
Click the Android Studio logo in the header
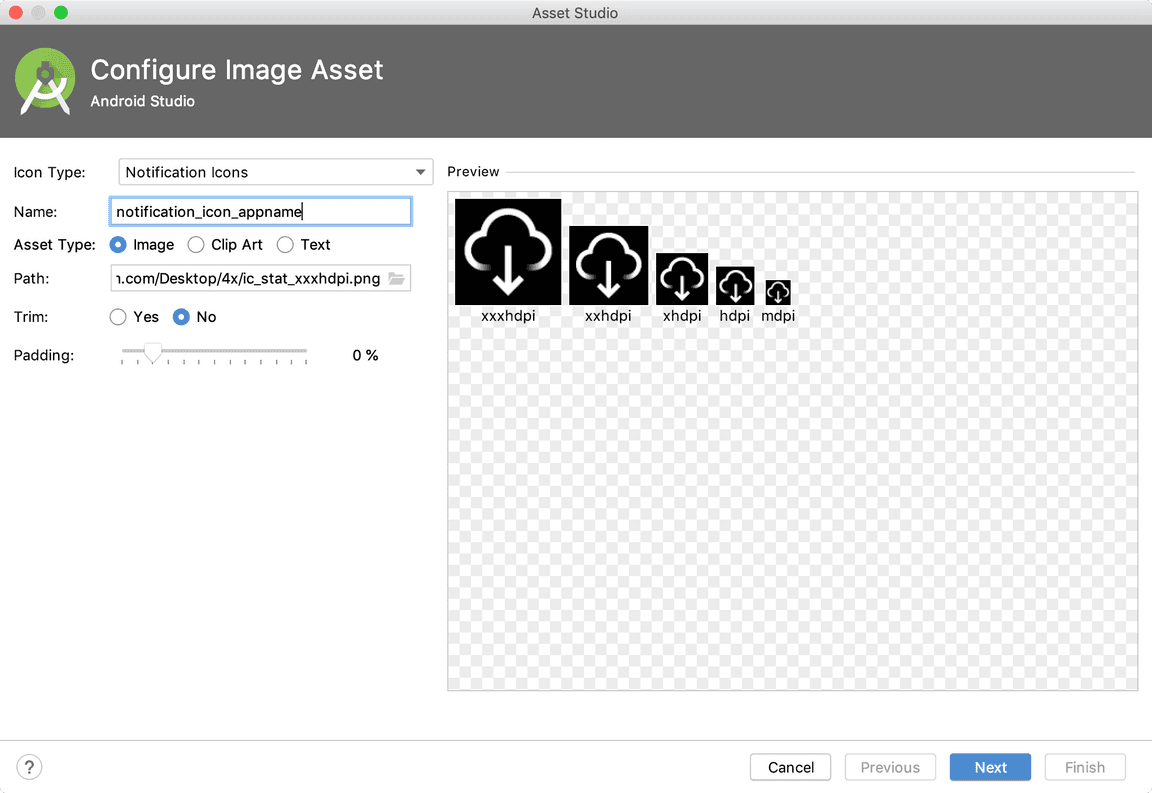pyautogui.click(x=44, y=81)
